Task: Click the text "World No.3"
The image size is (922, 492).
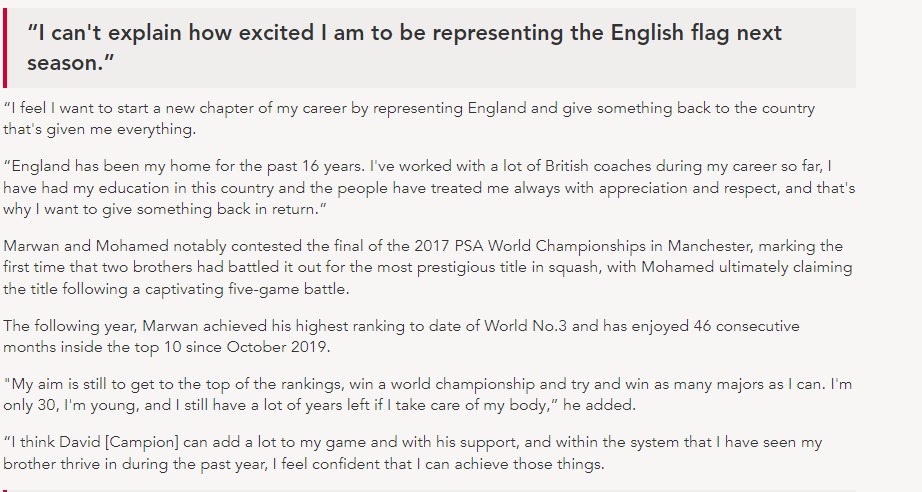Action: (x=553, y=326)
